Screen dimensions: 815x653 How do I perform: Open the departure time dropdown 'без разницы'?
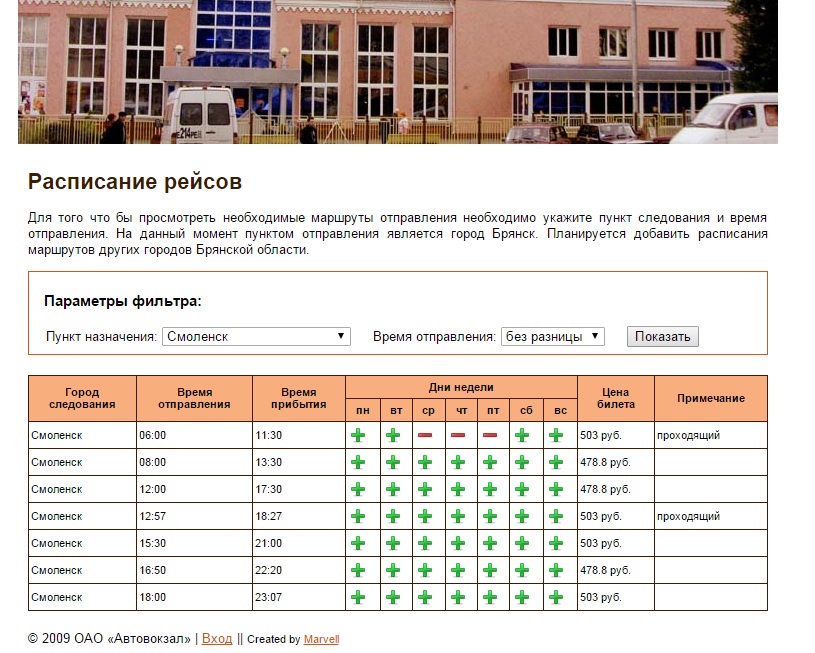click(x=552, y=337)
